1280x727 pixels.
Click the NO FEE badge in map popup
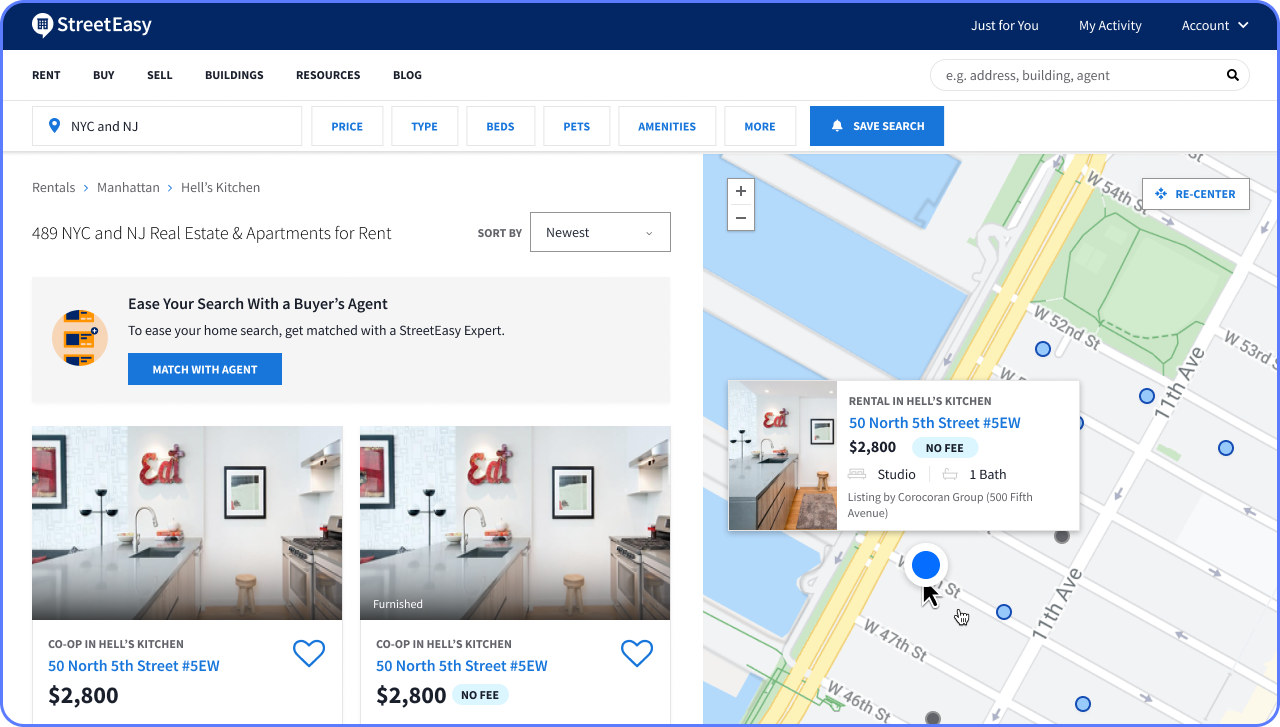pyautogui.click(x=945, y=448)
